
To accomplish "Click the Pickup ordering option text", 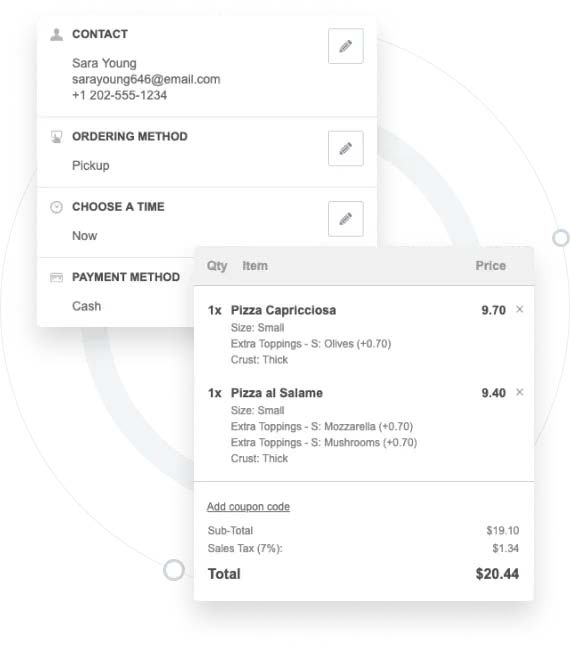I will tap(91, 166).
